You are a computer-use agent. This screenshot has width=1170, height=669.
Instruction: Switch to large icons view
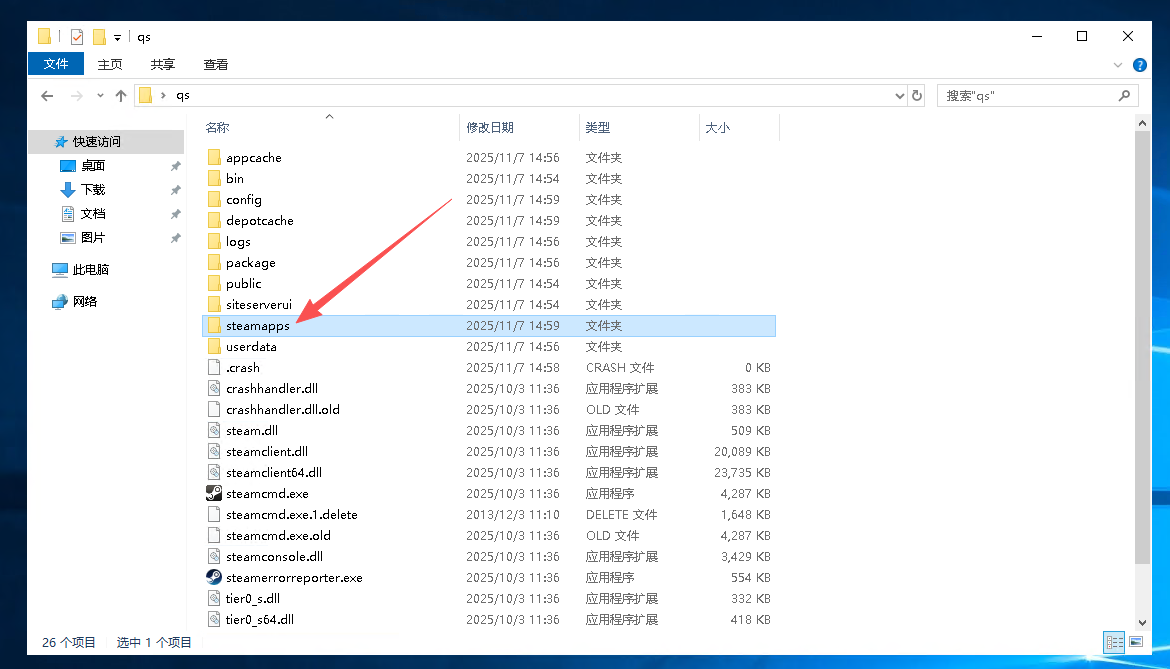pyautogui.click(x=1135, y=642)
